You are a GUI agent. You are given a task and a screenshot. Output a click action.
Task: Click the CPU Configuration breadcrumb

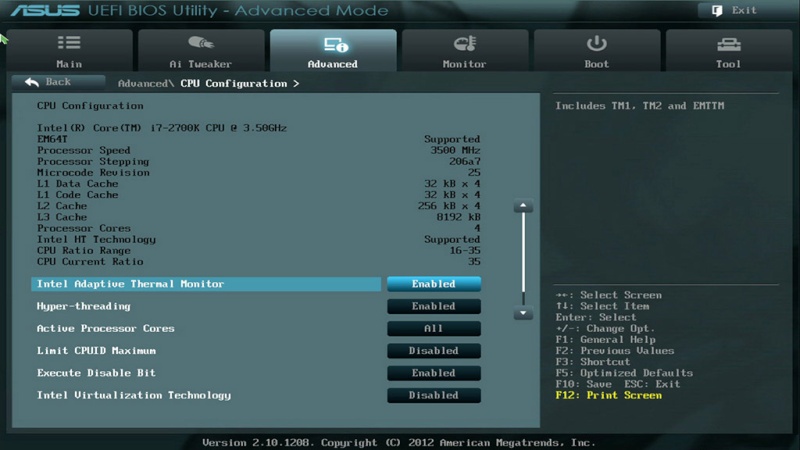tap(234, 84)
